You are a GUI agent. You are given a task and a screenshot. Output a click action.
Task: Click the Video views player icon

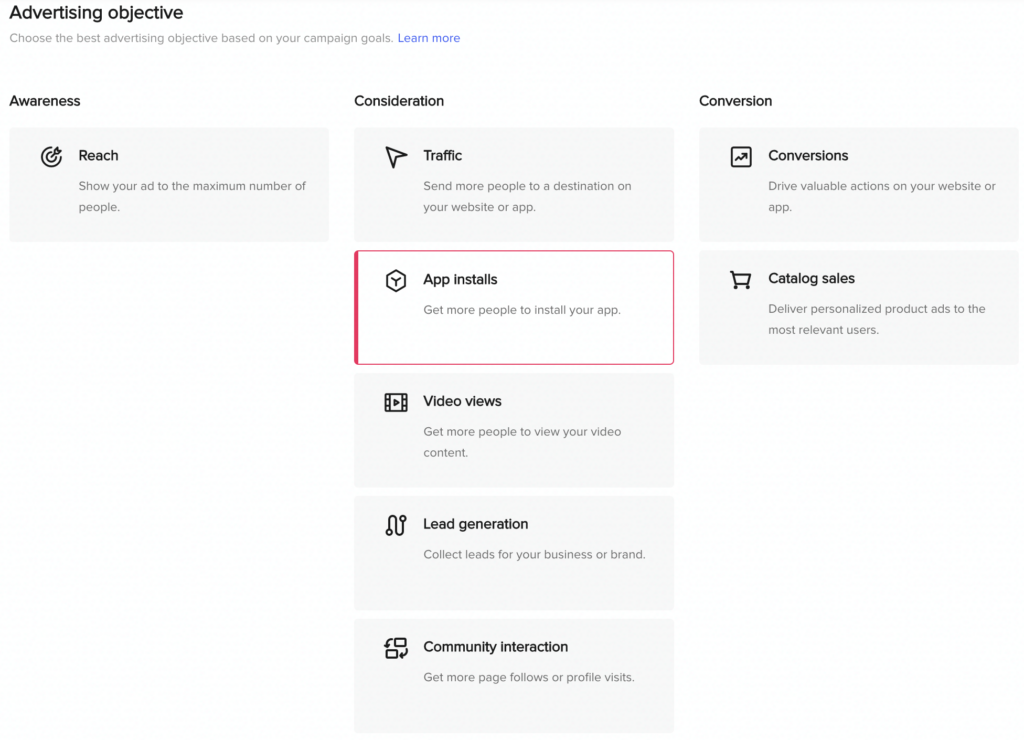coord(394,401)
